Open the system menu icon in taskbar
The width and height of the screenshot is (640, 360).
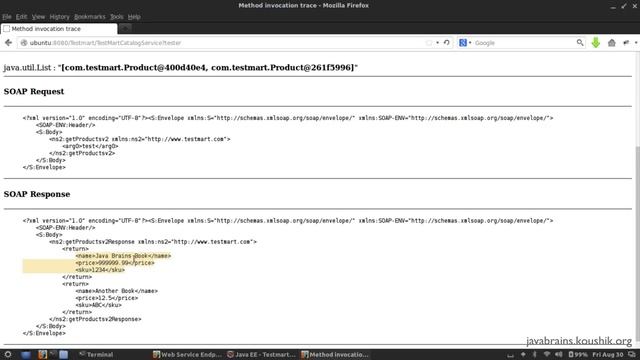coord(7,354)
